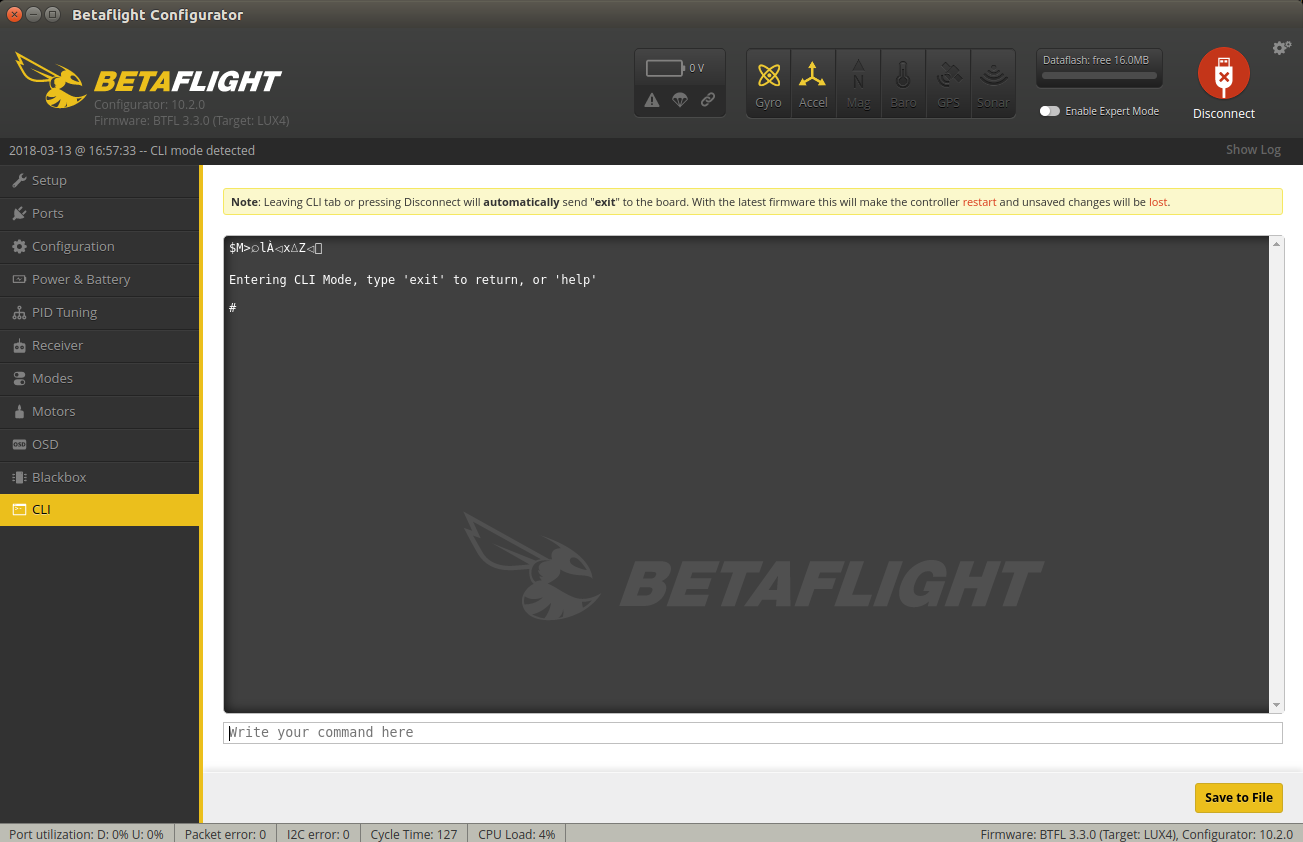Click the Show Log link
The height and width of the screenshot is (842, 1303).
coord(1253,150)
